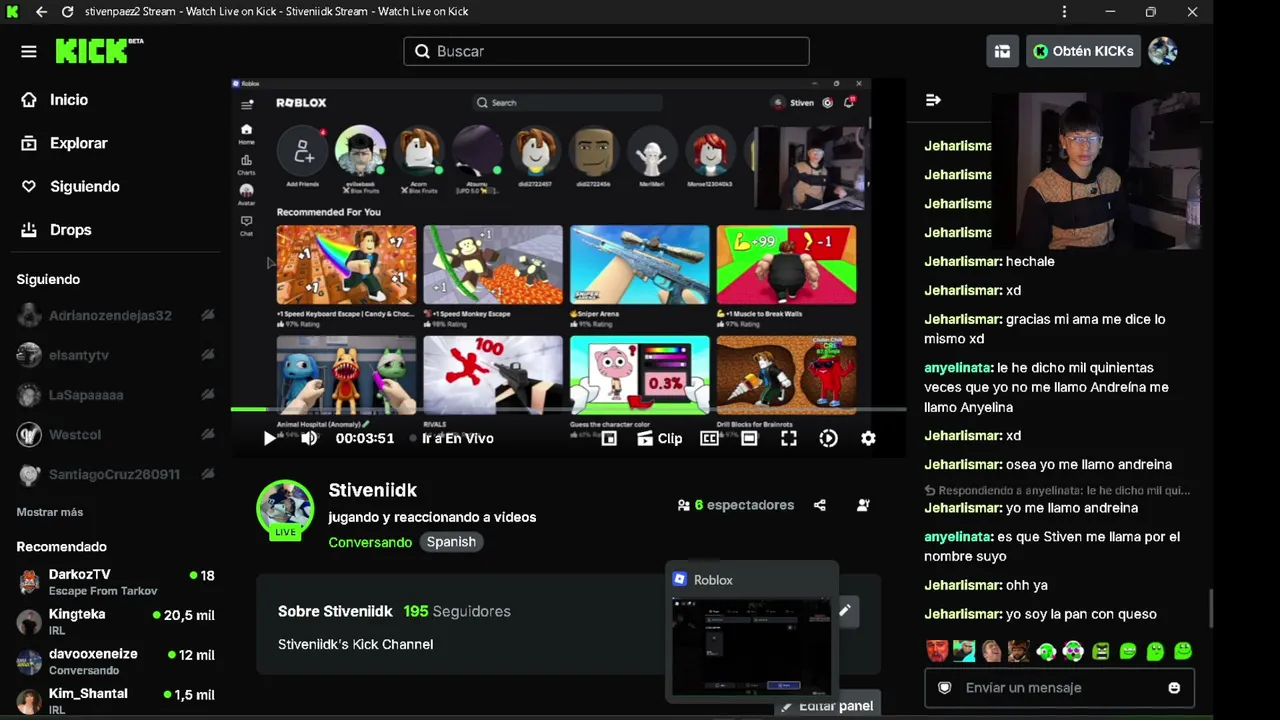
Task: Open LaSapaaaaa channel in sidebar
Action: coord(116,395)
